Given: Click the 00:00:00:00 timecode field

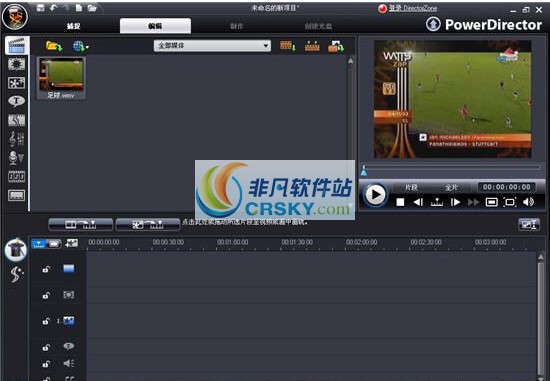Looking at the screenshot, I should click(x=507, y=187).
